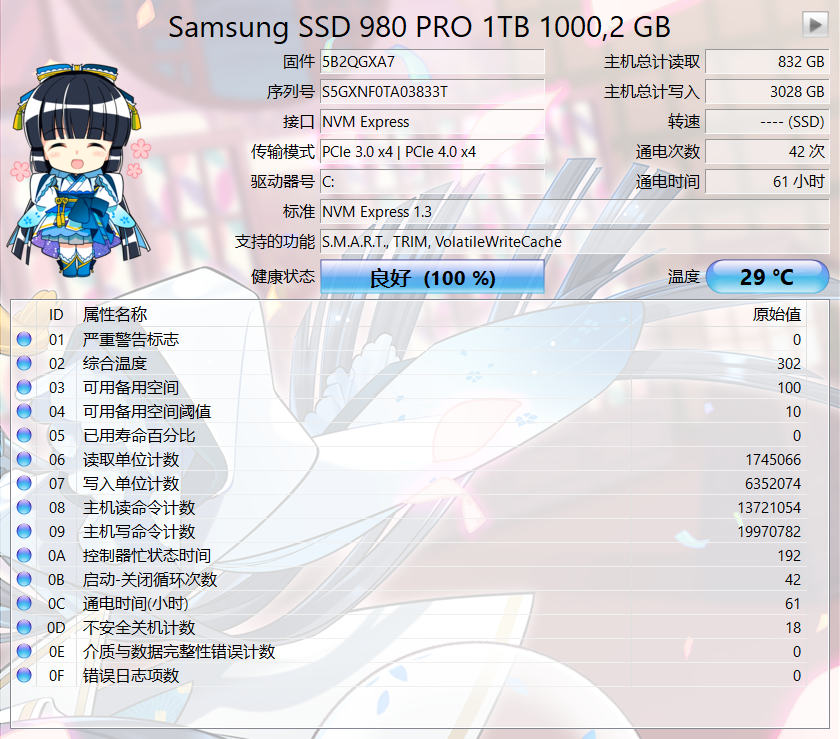840x739 pixels.
Task: Click the status orb for attribute 0A
Action: click(x=24, y=555)
